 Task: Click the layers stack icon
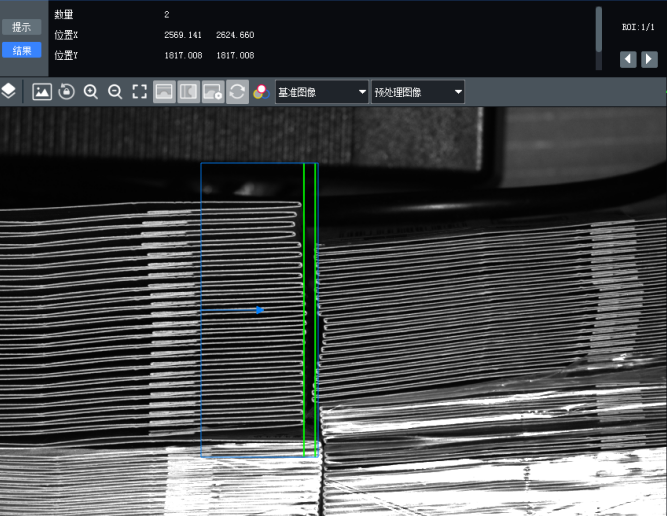click(9, 92)
